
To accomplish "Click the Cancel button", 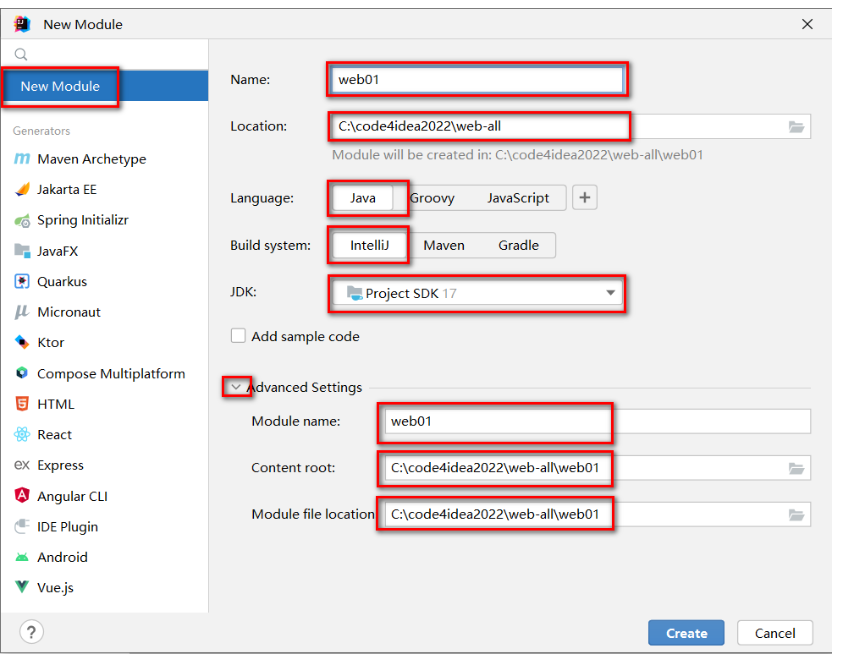I will pyautogui.click(x=775, y=633).
